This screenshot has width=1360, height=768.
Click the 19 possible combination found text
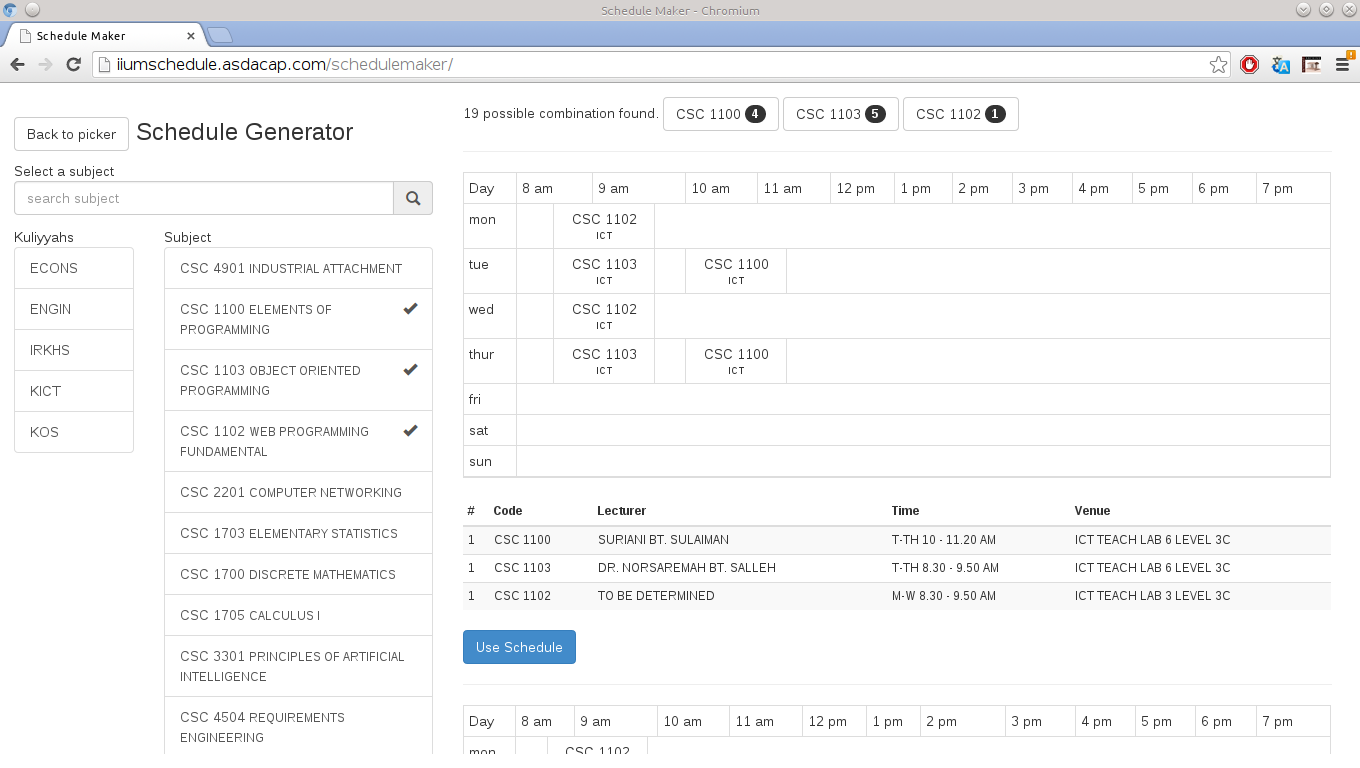pyautogui.click(x=560, y=114)
